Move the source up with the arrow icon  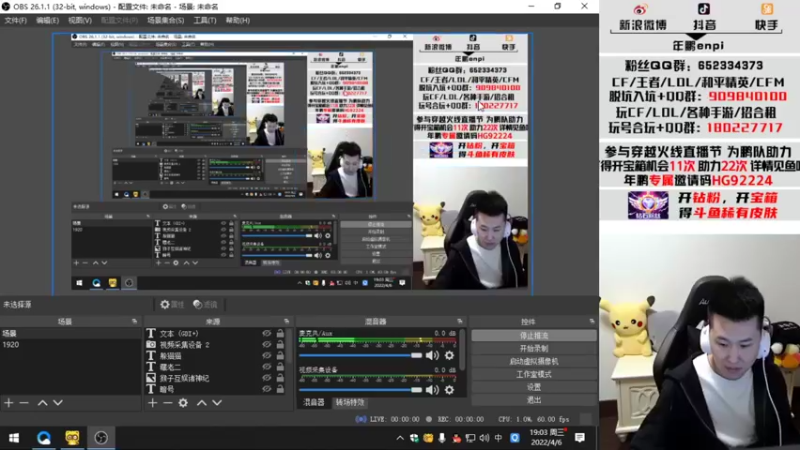(202, 403)
